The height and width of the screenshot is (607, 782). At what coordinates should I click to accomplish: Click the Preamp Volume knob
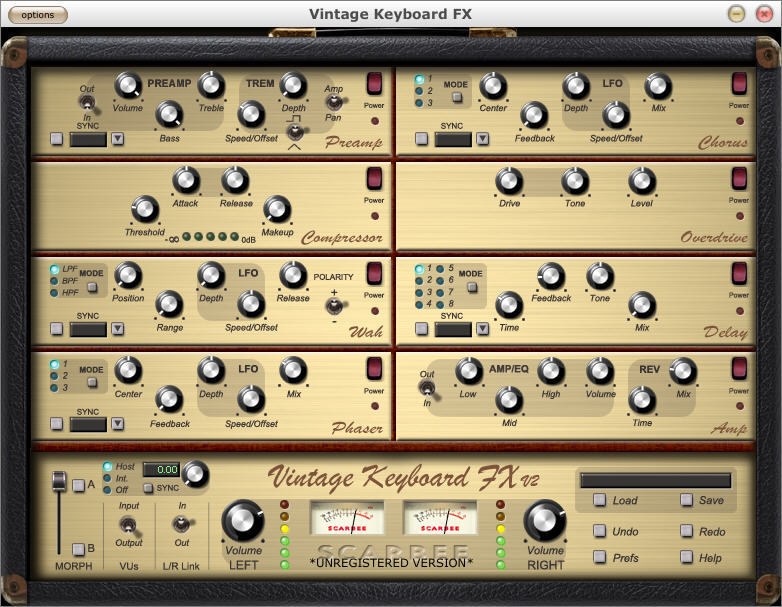point(128,85)
